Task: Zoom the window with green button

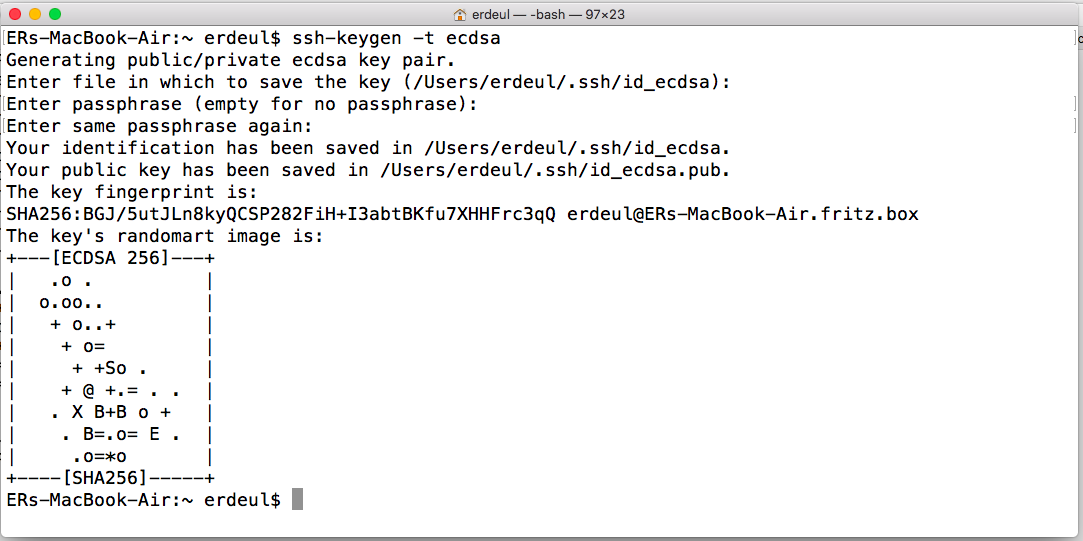Action: point(55,14)
